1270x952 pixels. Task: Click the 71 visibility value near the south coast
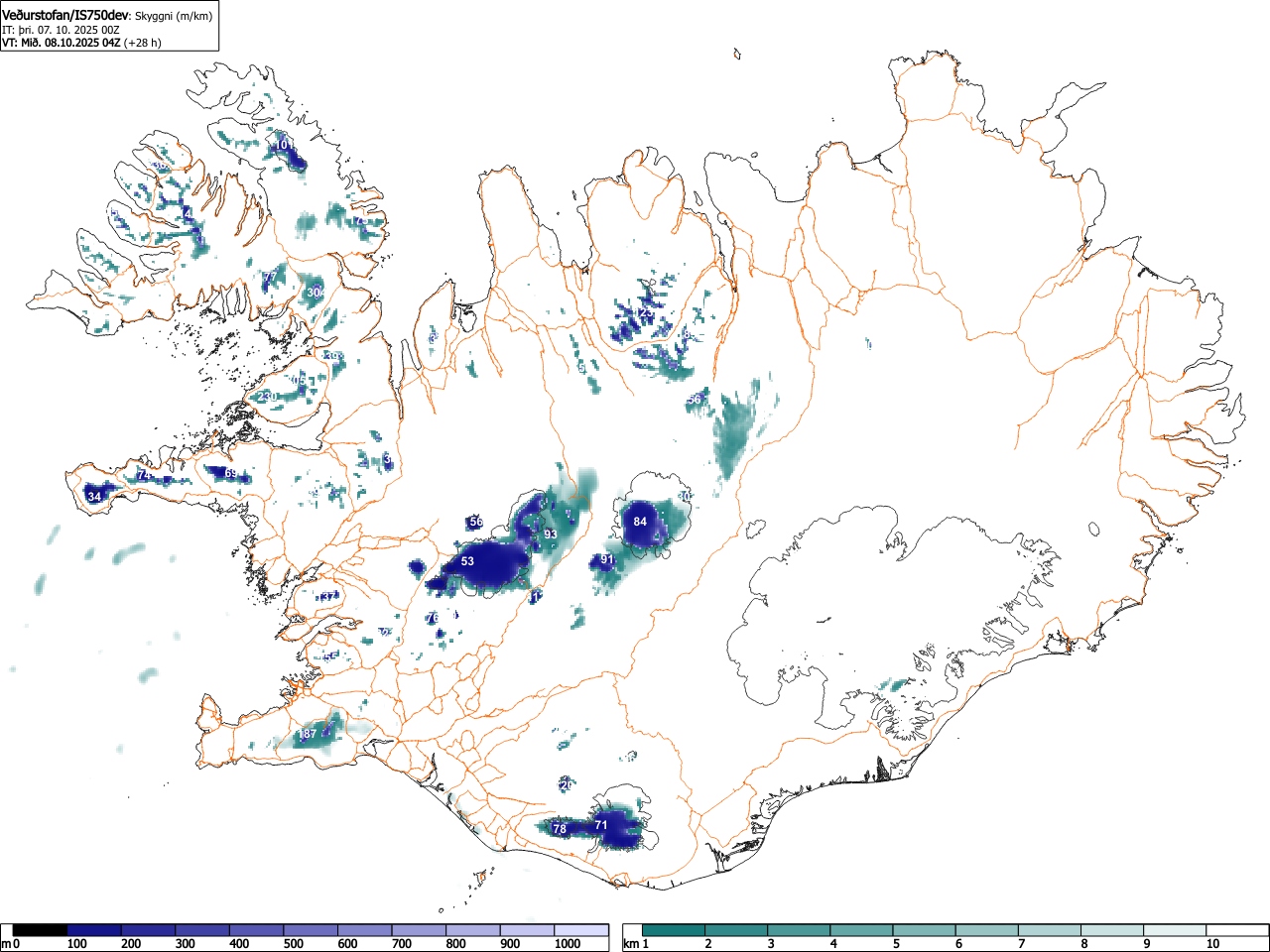coord(600,825)
